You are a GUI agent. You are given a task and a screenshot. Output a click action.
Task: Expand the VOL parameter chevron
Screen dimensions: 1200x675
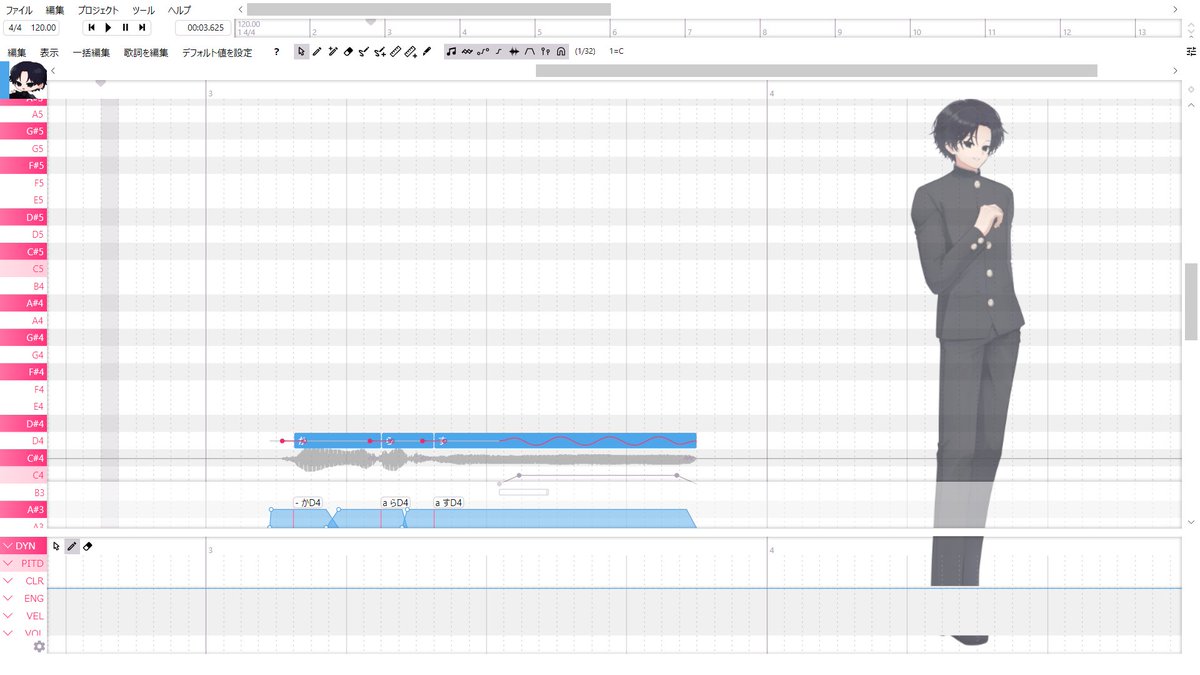8,633
